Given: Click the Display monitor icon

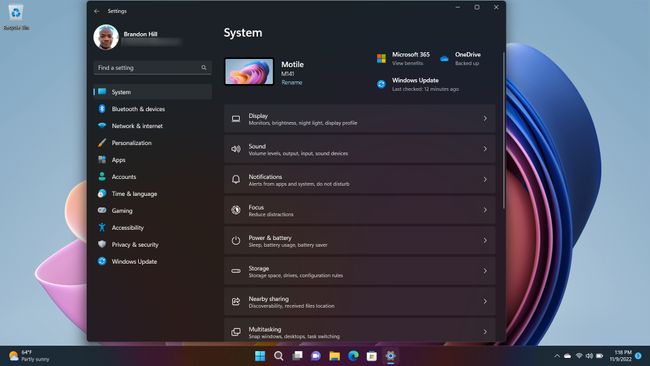Looking at the screenshot, I should pos(236,119).
